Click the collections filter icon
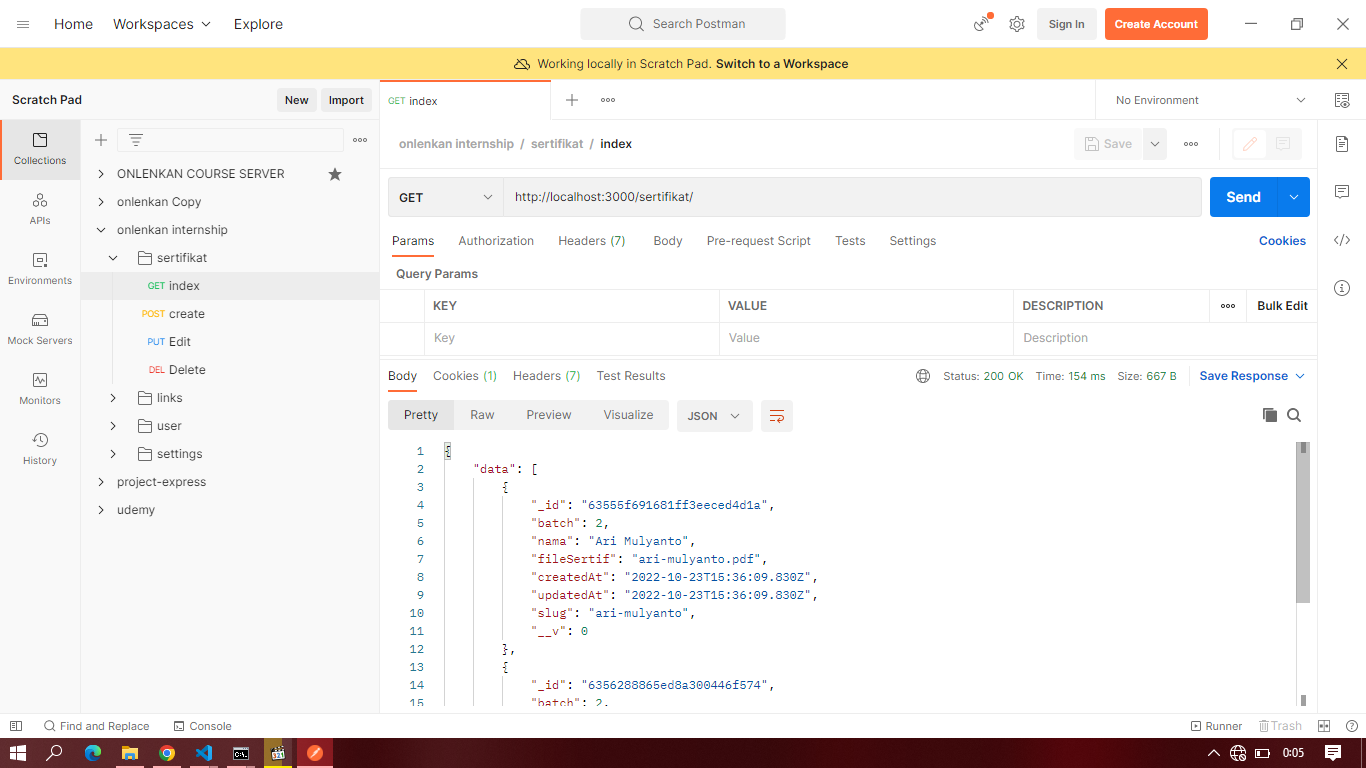The height and width of the screenshot is (768, 1366). [x=136, y=140]
